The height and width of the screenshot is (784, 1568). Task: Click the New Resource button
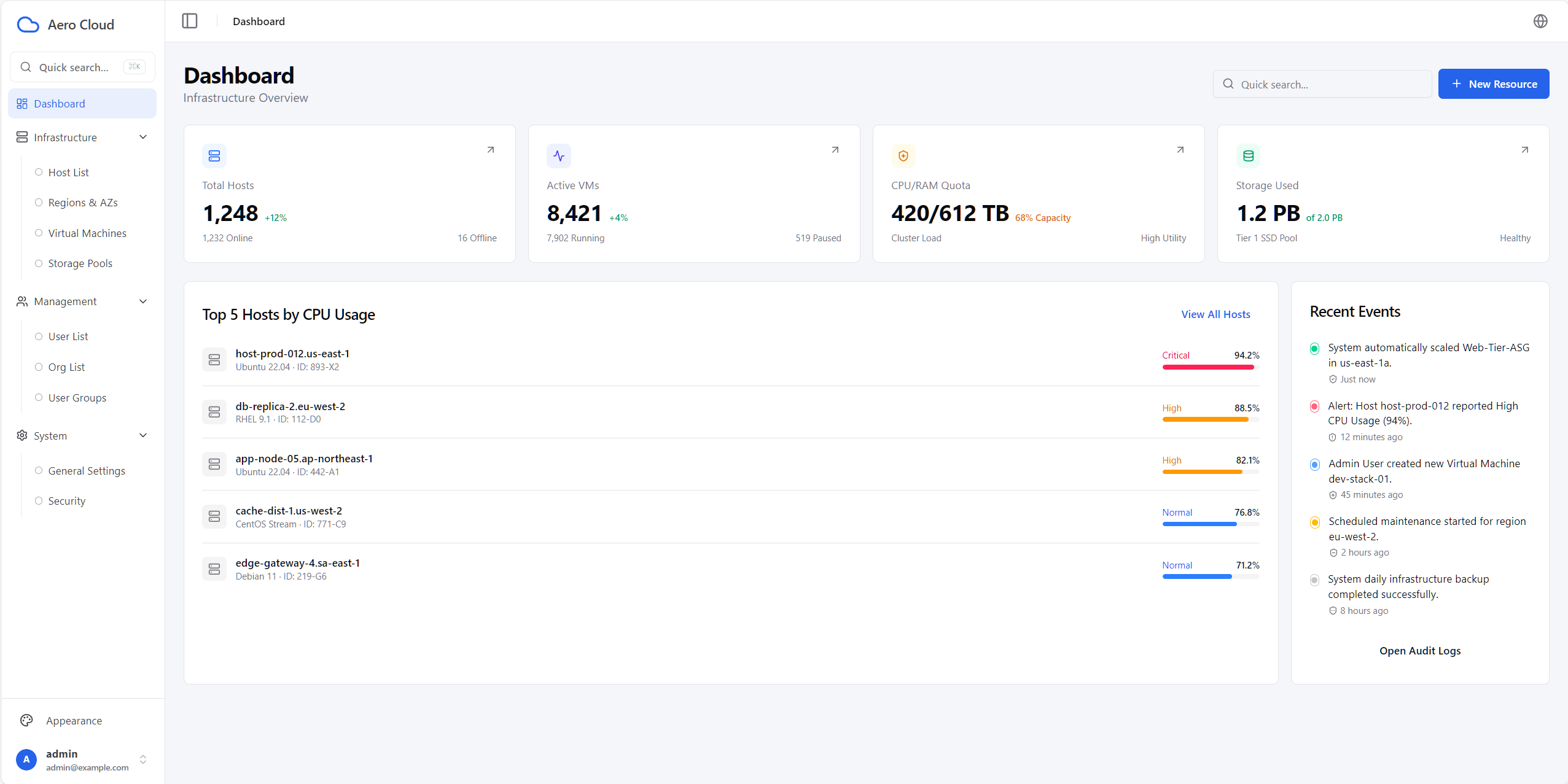pos(1493,84)
